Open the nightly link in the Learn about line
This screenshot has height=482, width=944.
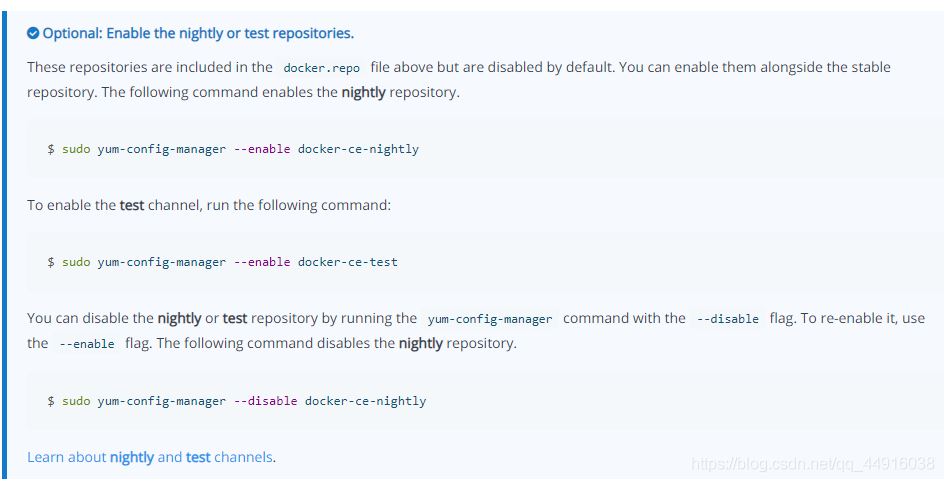pos(132,457)
